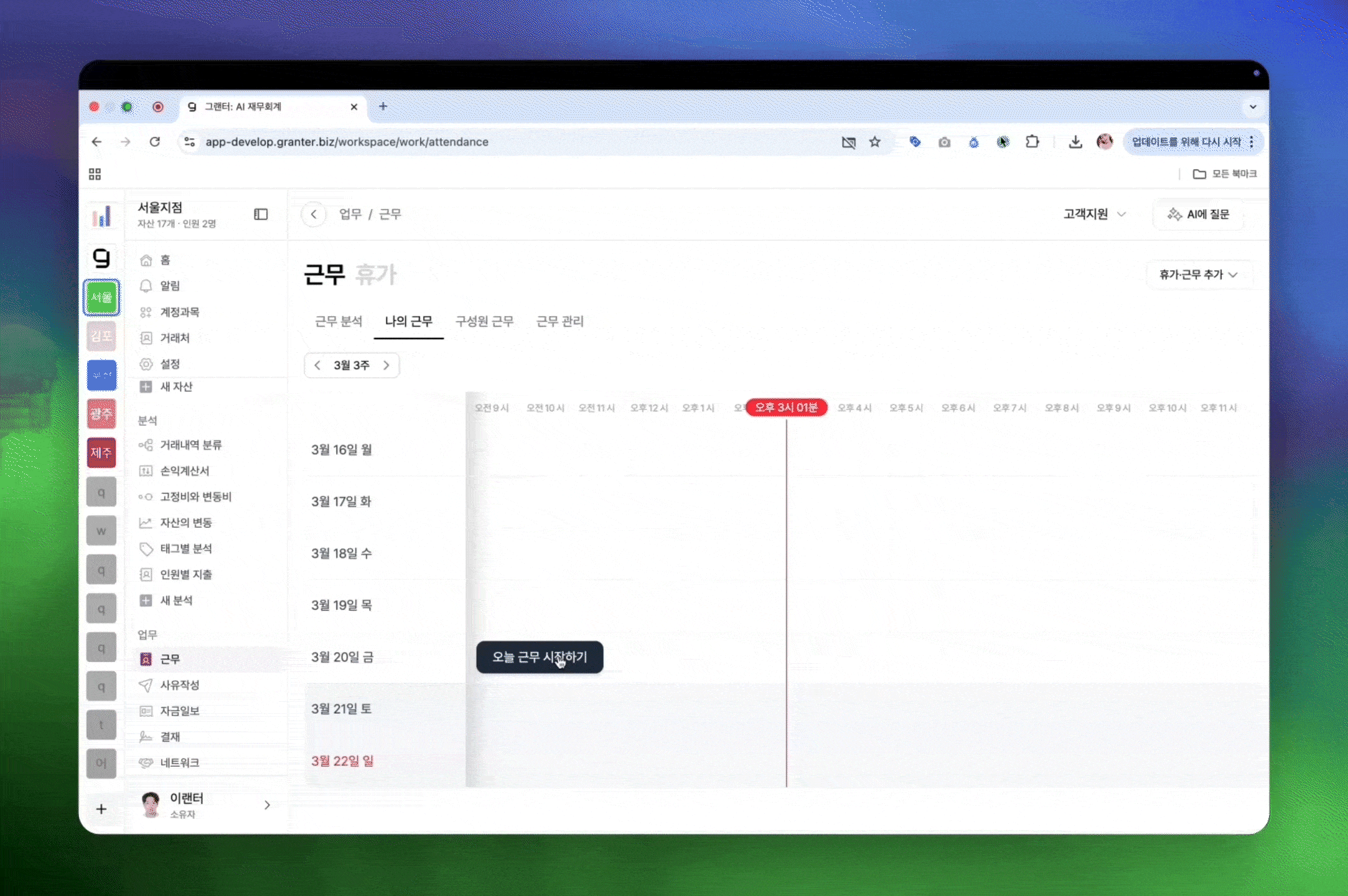Select the 제주 workspace tile
This screenshot has width=1348, height=896.
[x=101, y=452]
